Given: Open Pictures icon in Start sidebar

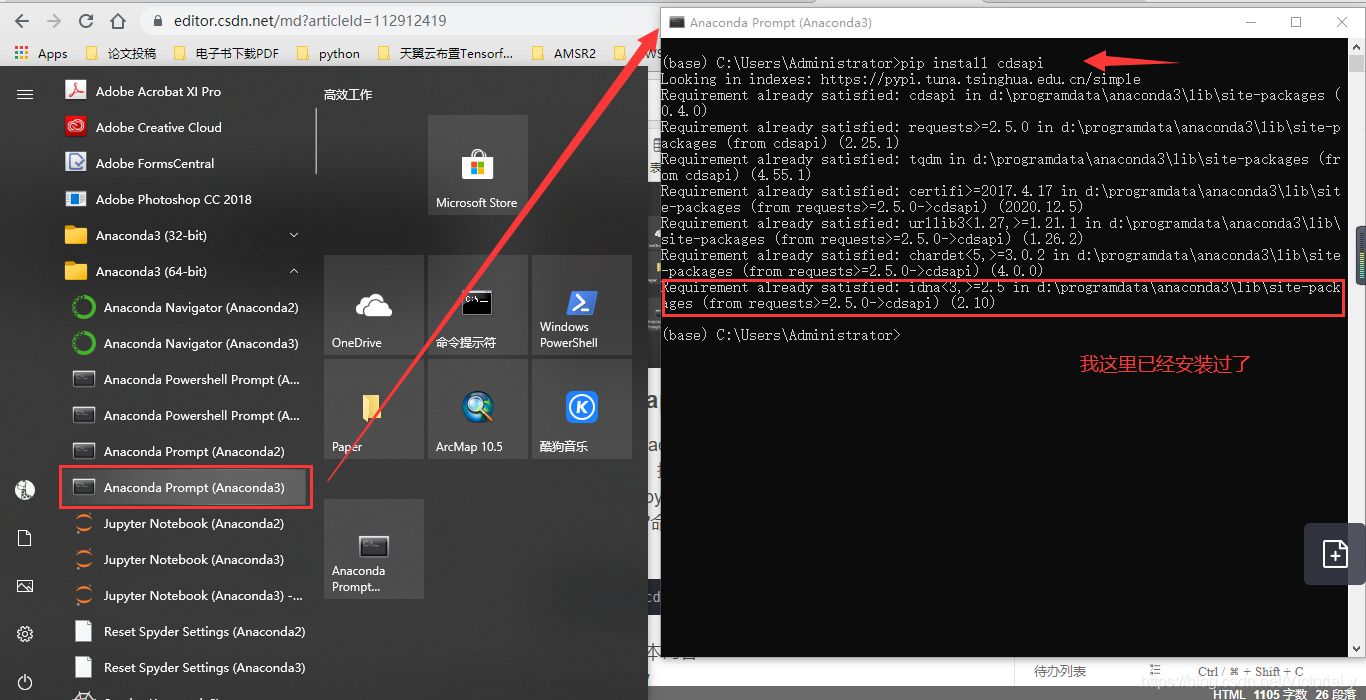Looking at the screenshot, I should [x=25, y=586].
